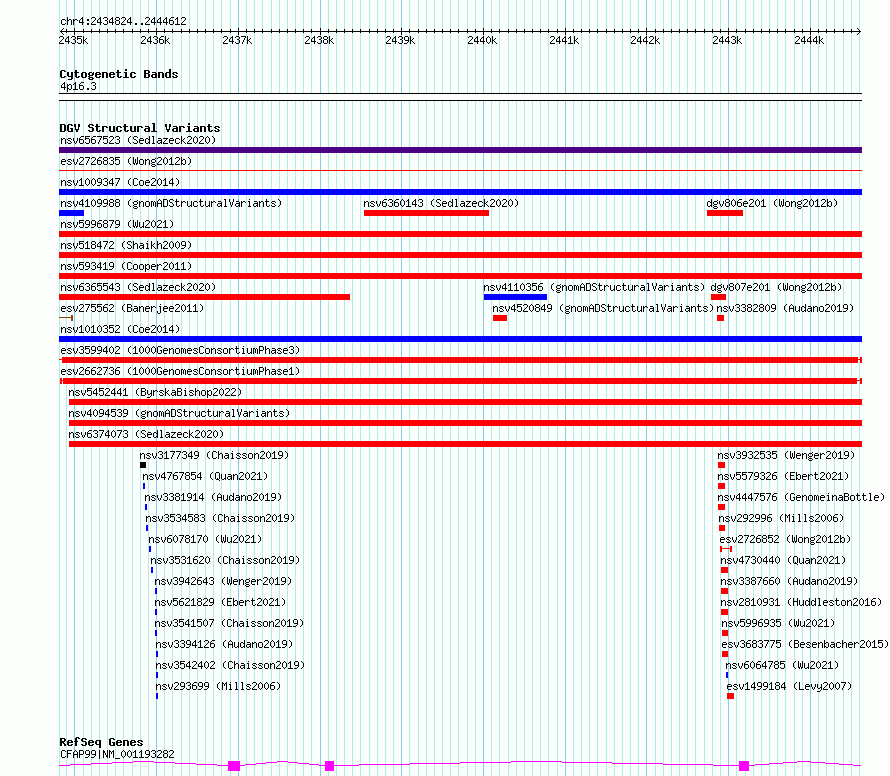
Task: Select the blue bar under nsv4110356
Action: (515, 297)
